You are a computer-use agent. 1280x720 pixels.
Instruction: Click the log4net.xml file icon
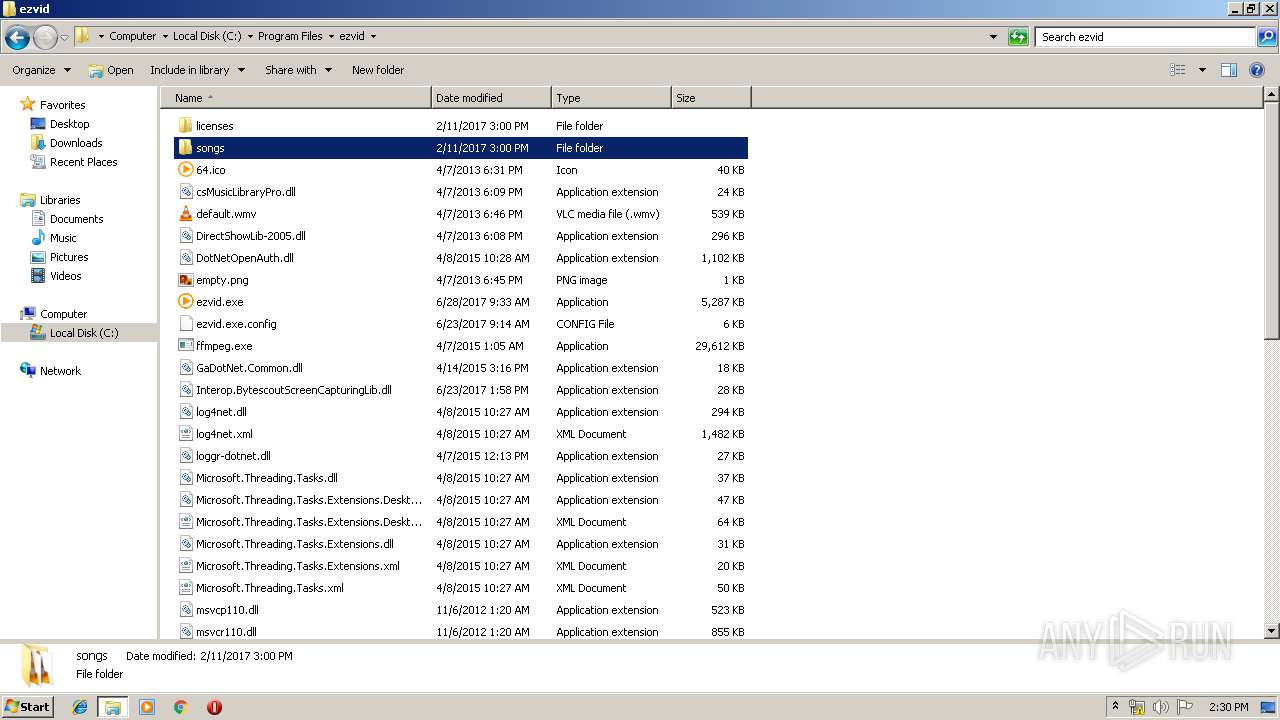click(x=185, y=434)
